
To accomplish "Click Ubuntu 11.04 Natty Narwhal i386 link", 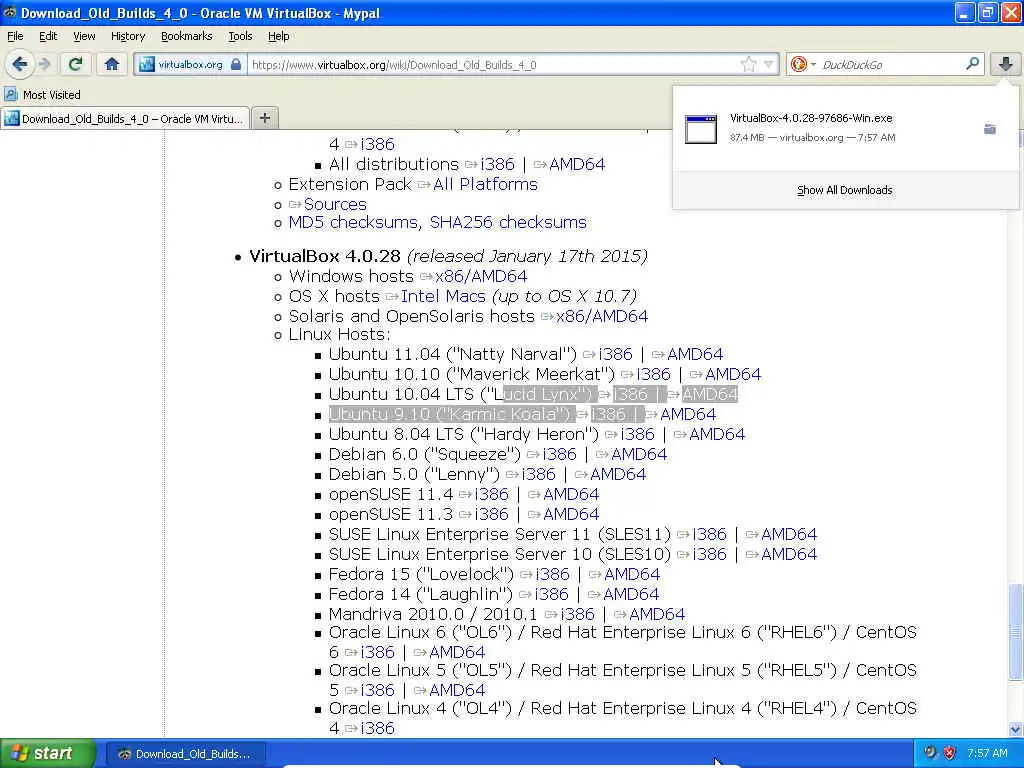I will coord(615,354).
